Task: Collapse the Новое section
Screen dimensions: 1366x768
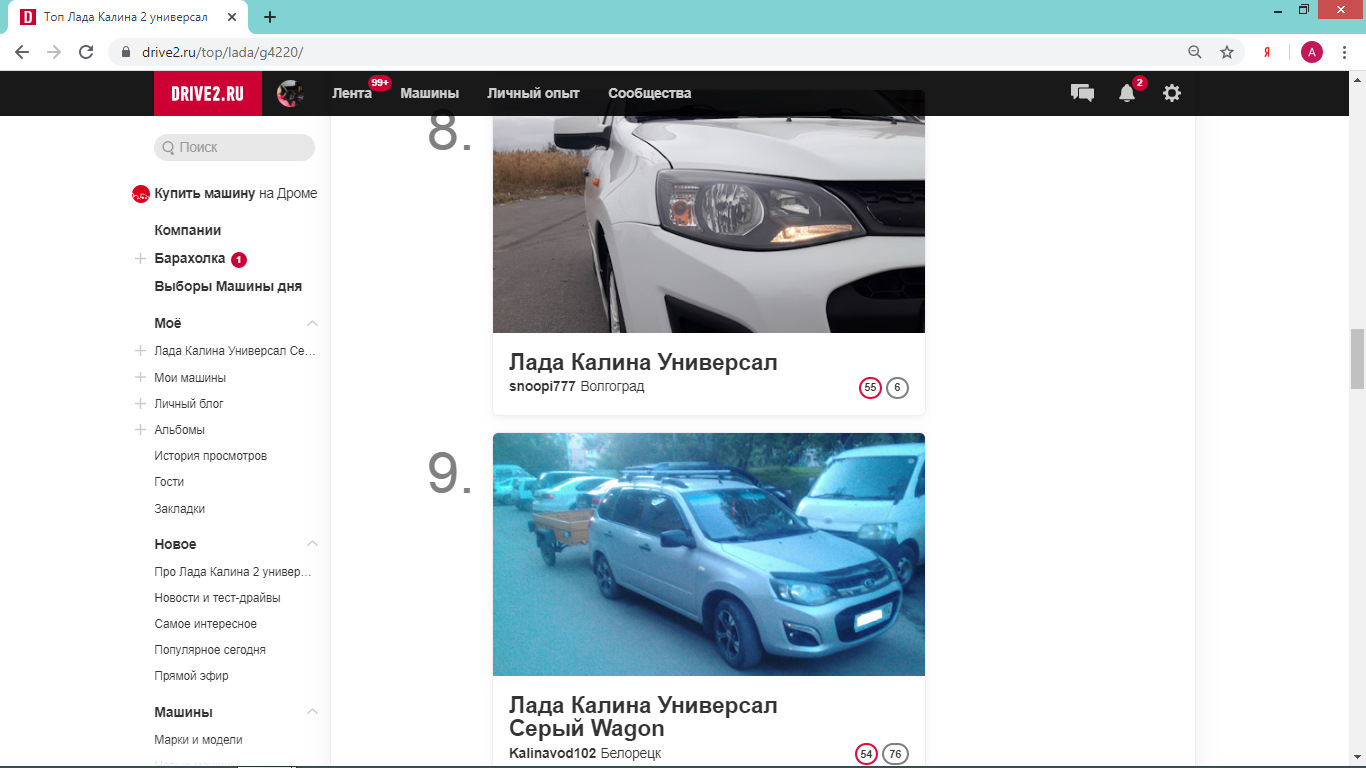Action: 312,544
